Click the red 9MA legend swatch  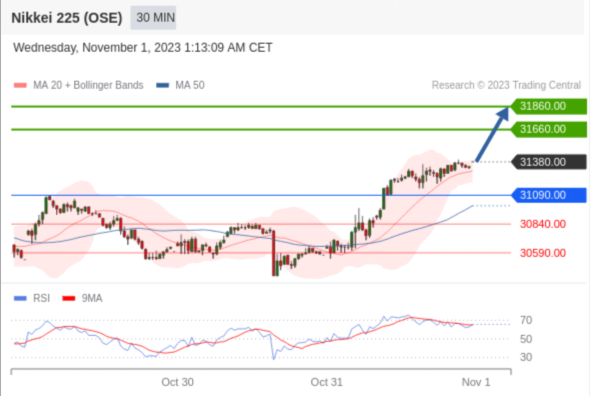point(69,298)
